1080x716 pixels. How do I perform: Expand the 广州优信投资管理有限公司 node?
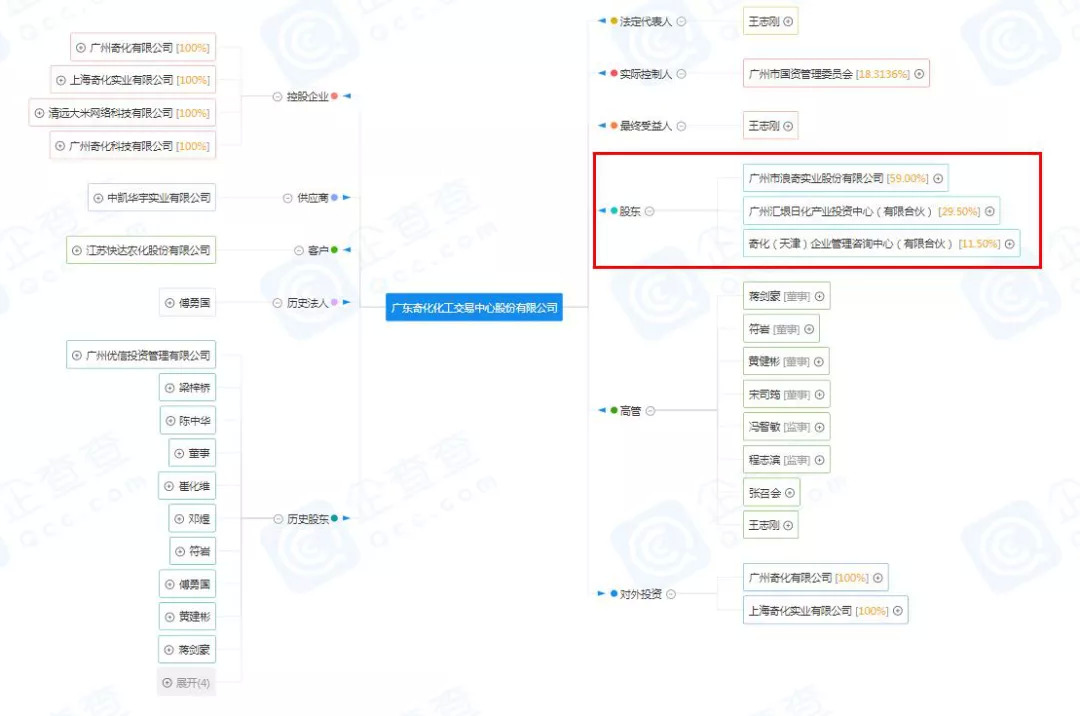pyautogui.click(x=76, y=355)
